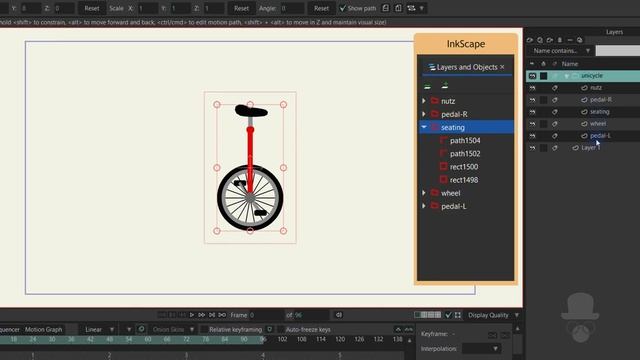640x360 pixels.
Task: Select Layer 1 in Moho Layers panel
Action: pyautogui.click(x=591, y=148)
